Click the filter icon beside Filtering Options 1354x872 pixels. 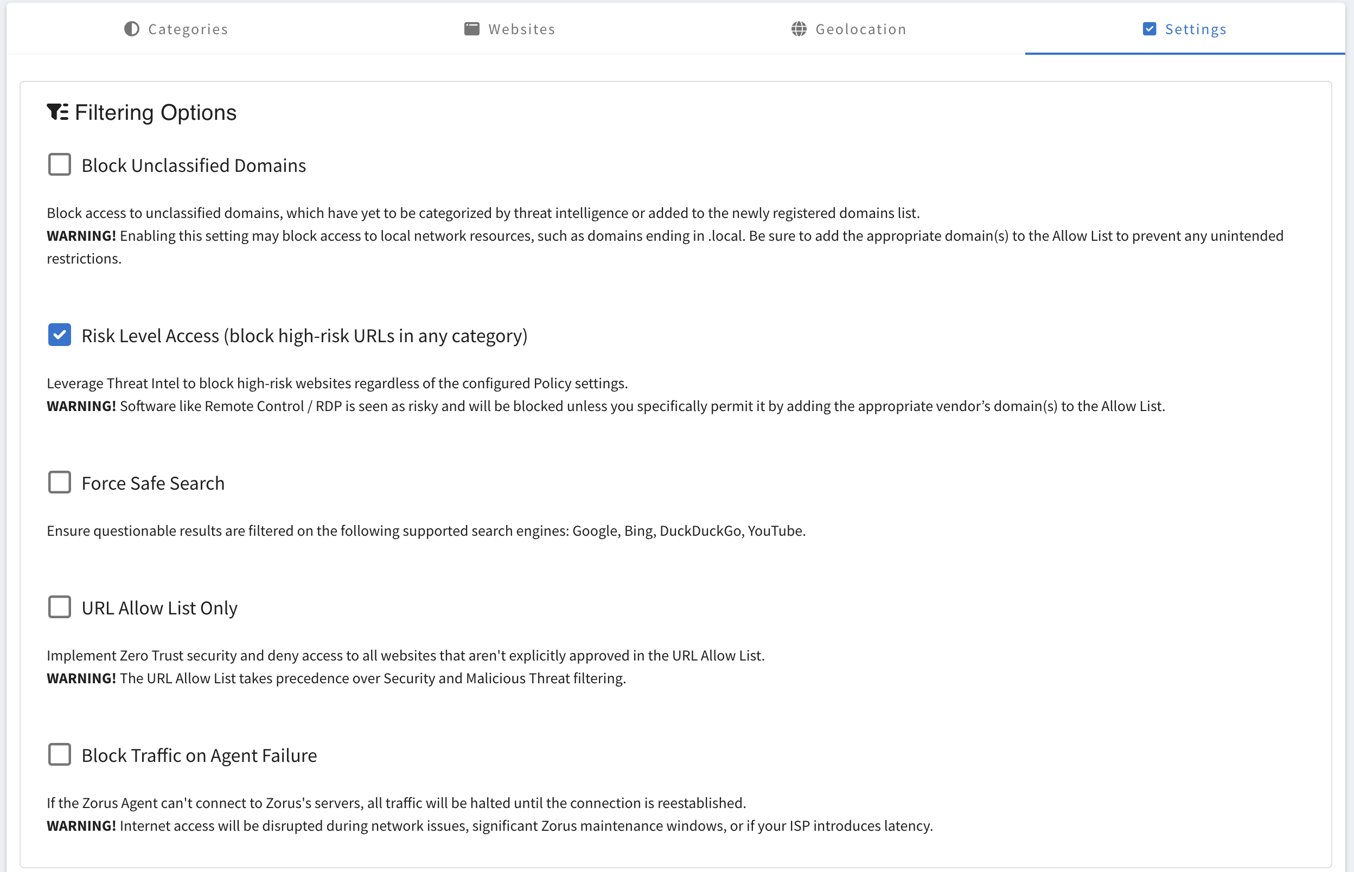click(x=58, y=112)
